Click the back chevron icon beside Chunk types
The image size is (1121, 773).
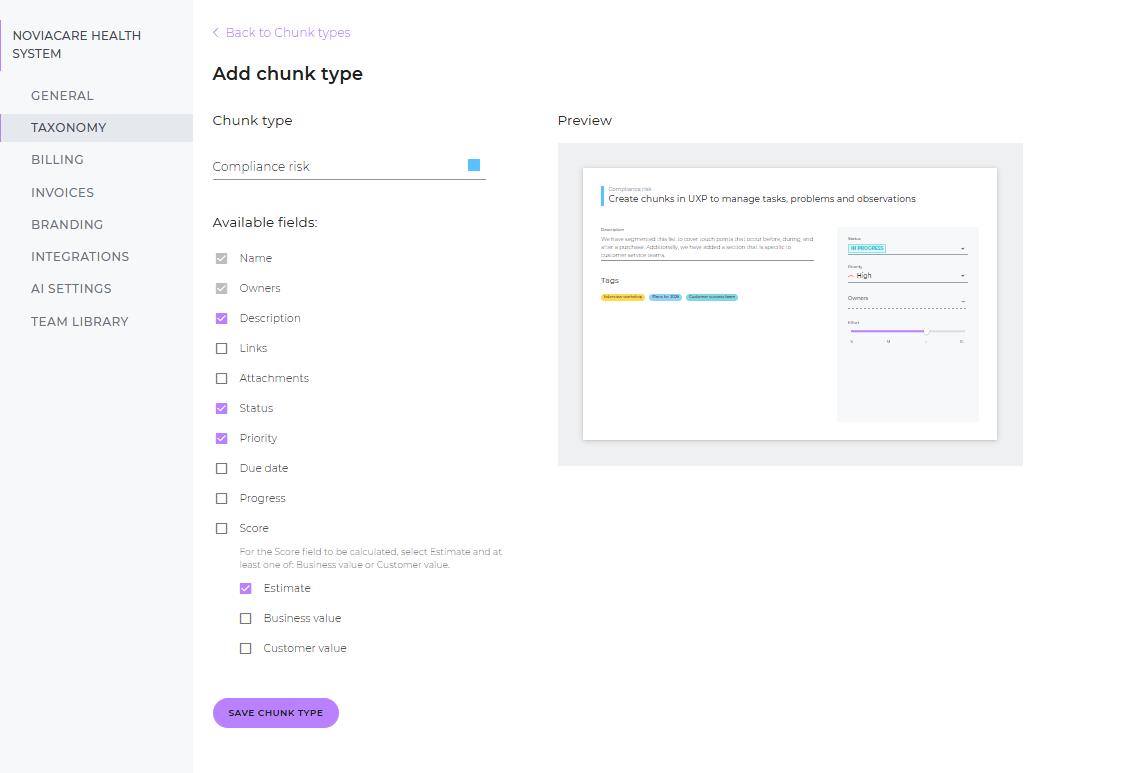(x=216, y=33)
